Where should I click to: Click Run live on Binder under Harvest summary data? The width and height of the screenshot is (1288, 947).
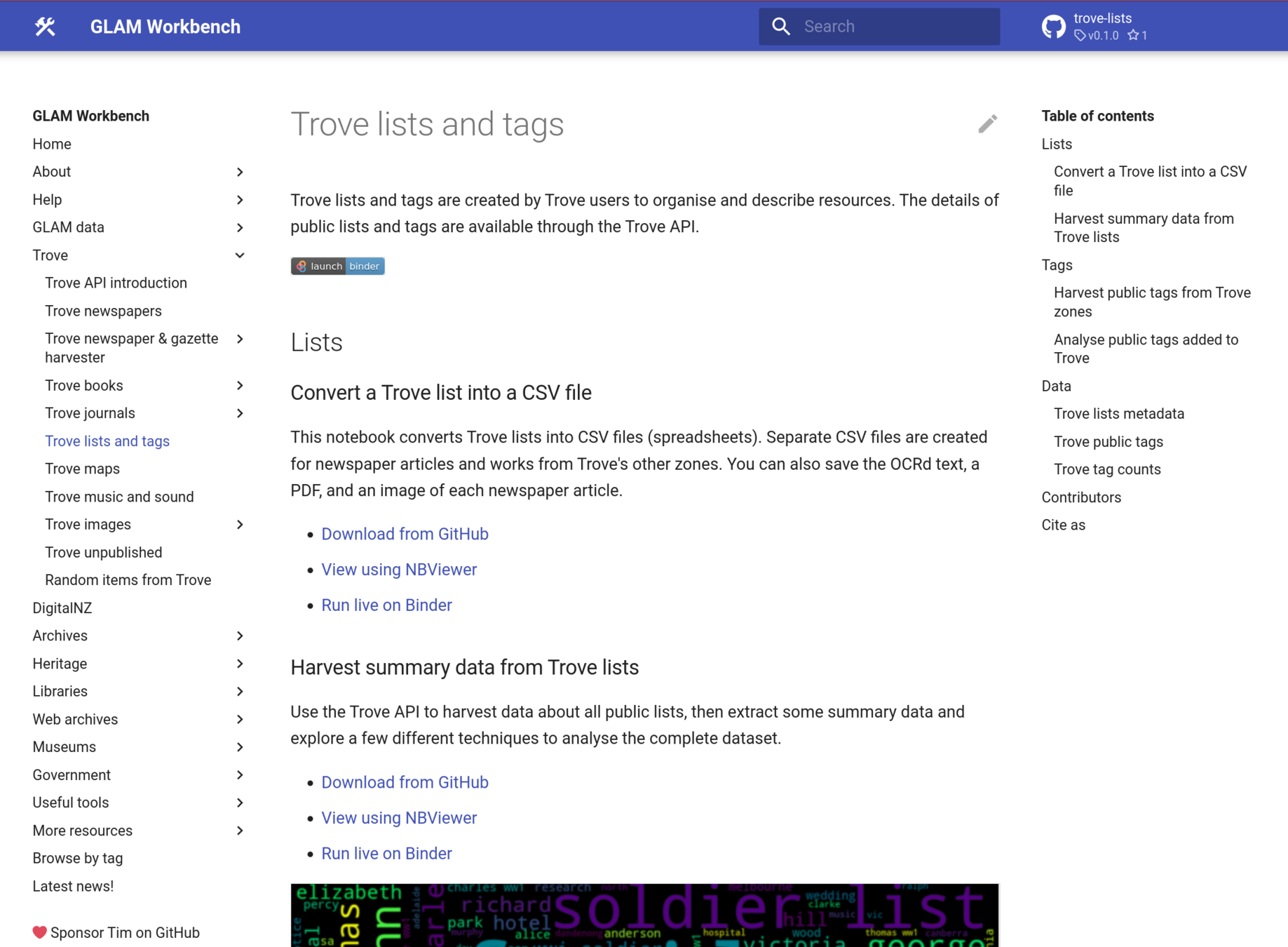[386, 853]
